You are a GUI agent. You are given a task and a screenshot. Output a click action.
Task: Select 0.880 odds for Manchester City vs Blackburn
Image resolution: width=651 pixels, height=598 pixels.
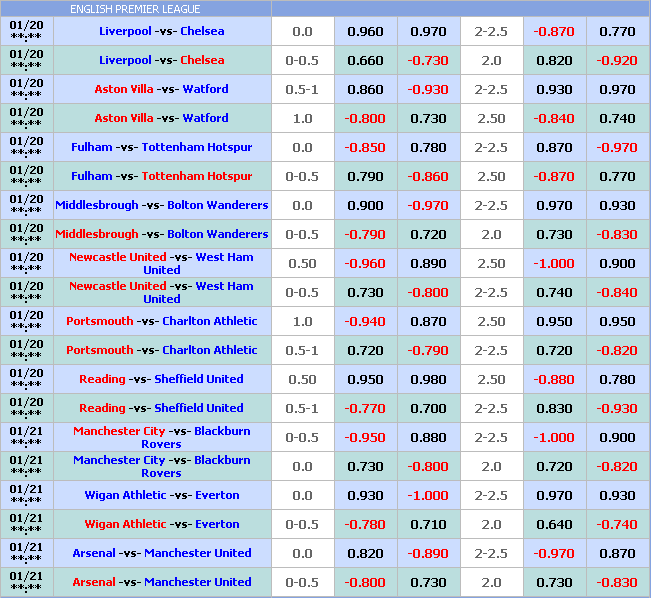pos(428,437)
